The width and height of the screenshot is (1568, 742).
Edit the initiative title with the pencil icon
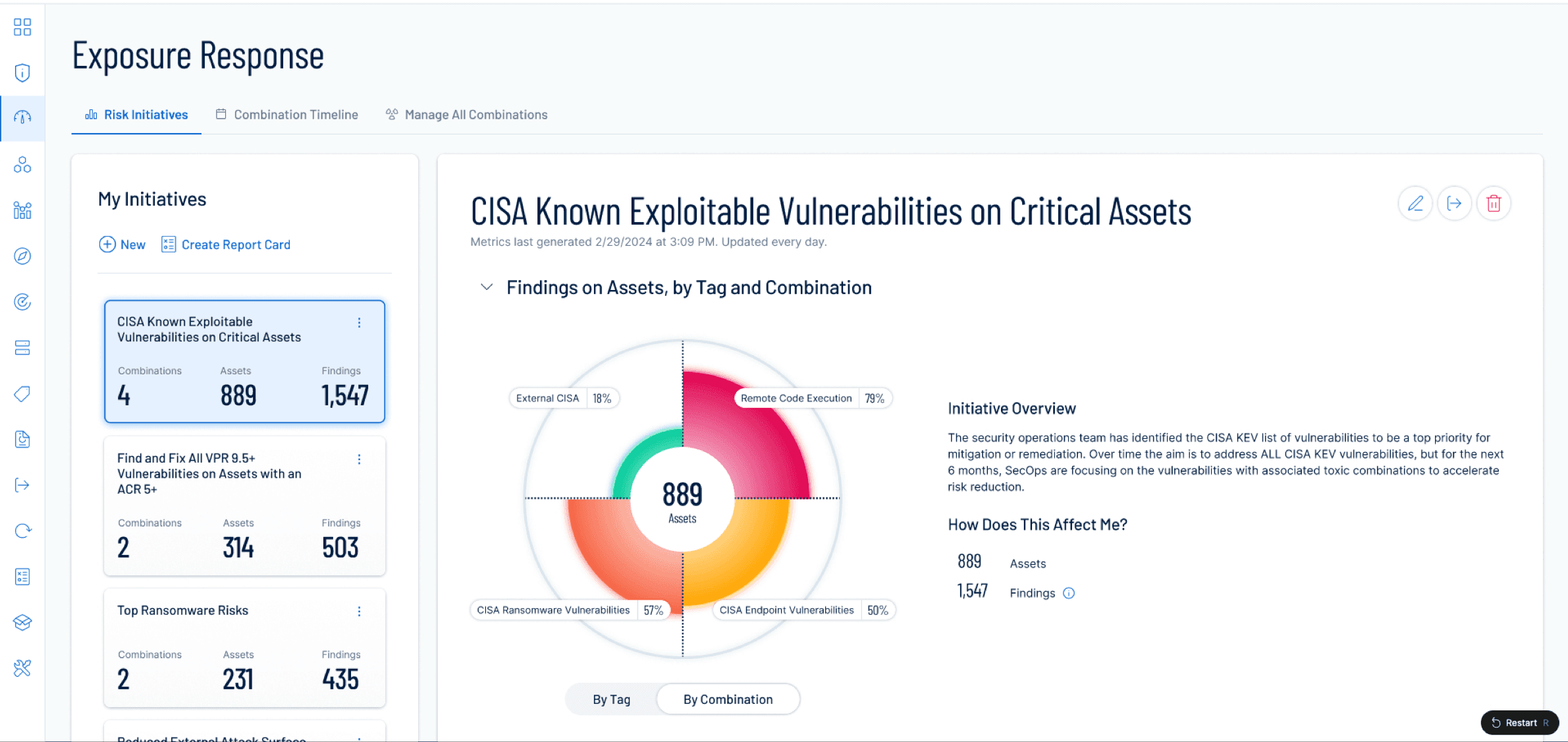point(1415,204)
